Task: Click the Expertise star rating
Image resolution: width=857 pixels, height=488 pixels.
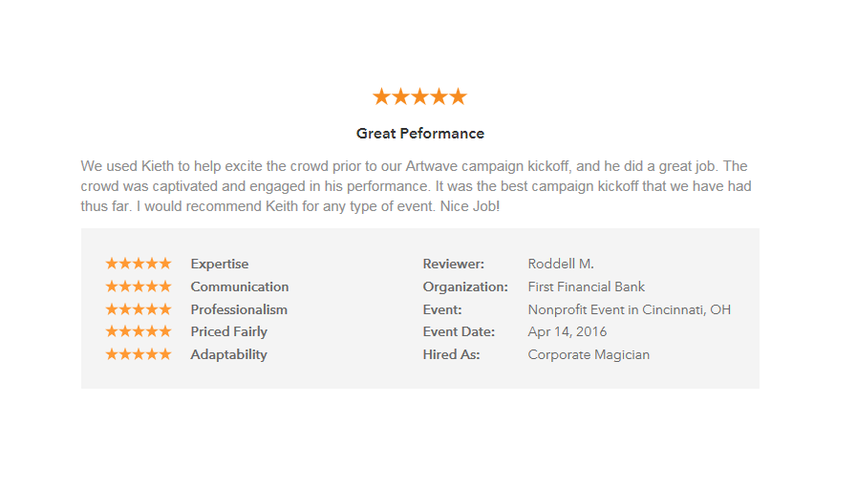Action: (138, 264)
